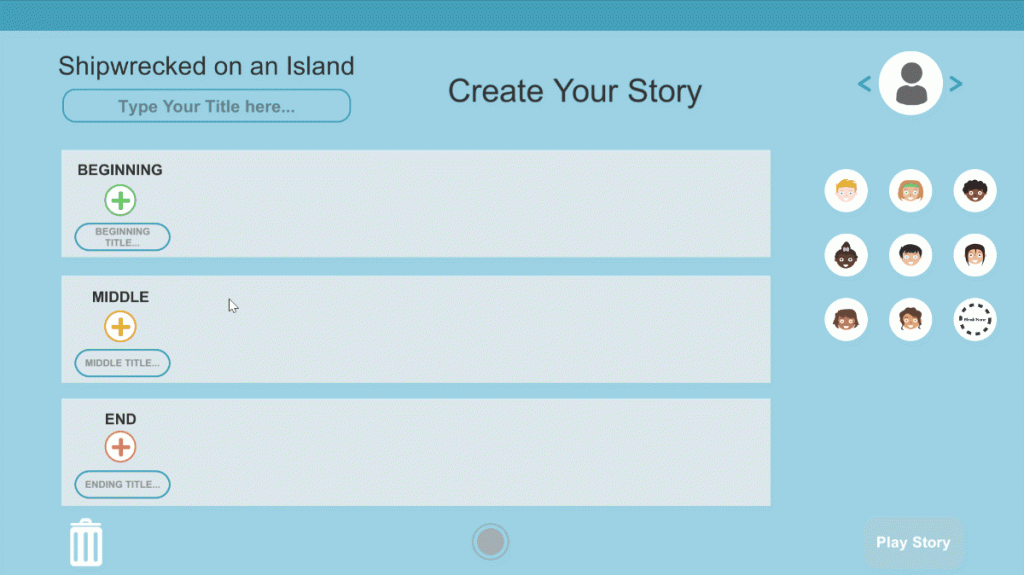Image resolution: width=1024 pixels, height=575 pixels.
Task: Select the girl with green headband avatar
Action: [x=910, y=191]
